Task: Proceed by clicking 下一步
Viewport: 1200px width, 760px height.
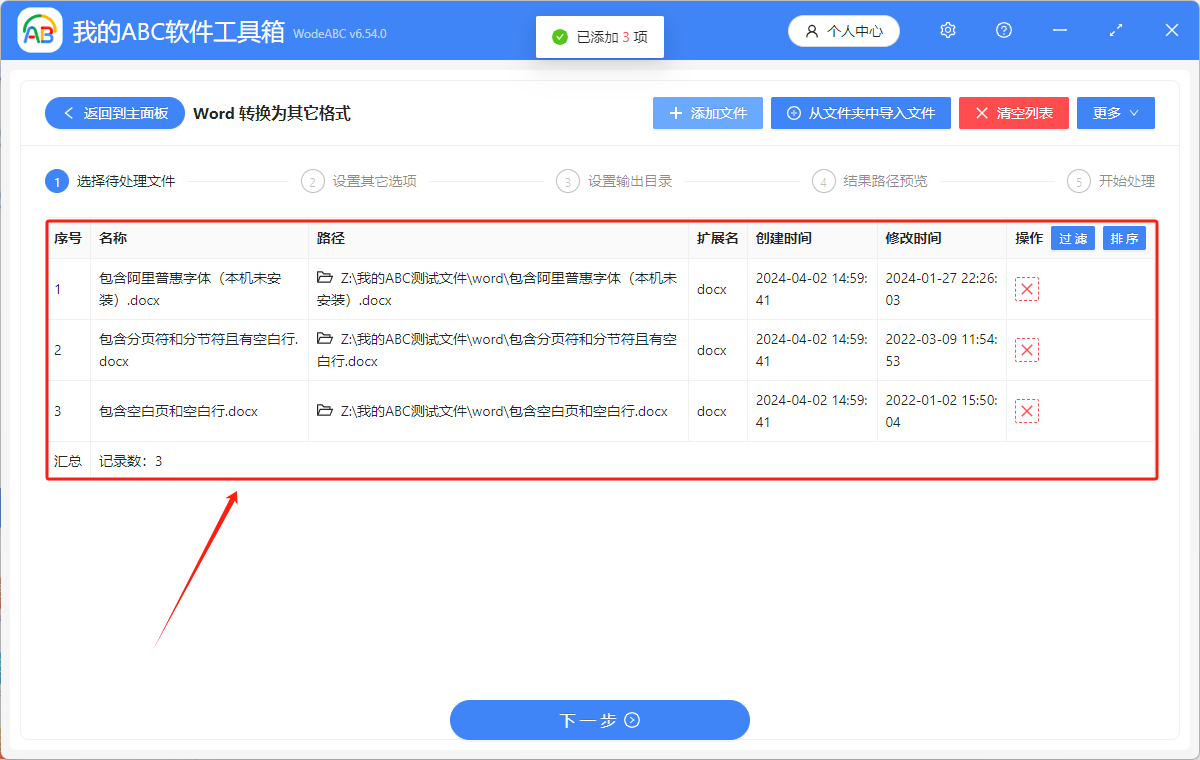Action: coord(599,720)
